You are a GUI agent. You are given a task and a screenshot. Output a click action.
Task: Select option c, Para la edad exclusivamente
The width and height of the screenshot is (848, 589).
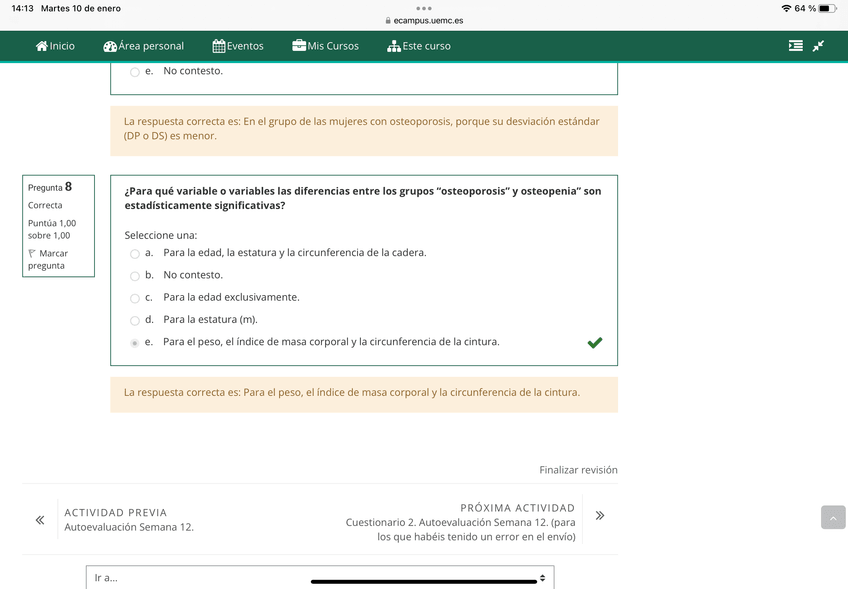(x=134, y=297)
